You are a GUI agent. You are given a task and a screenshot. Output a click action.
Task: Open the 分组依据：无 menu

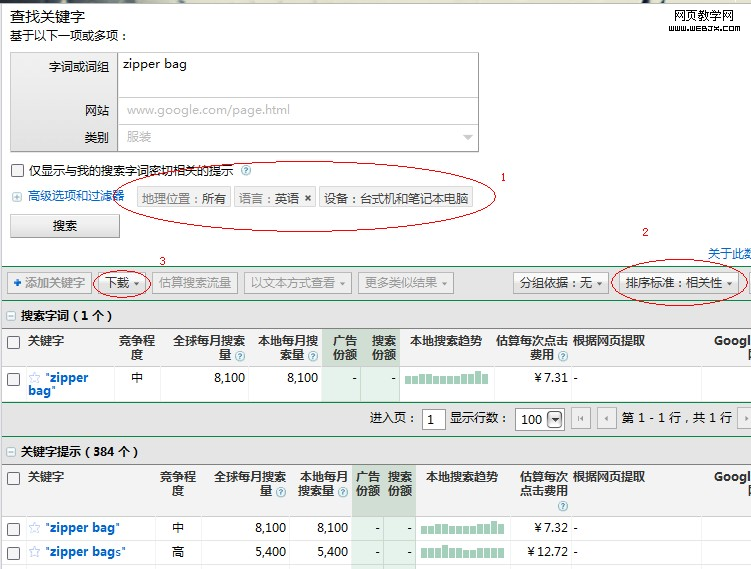coord(560,283)
